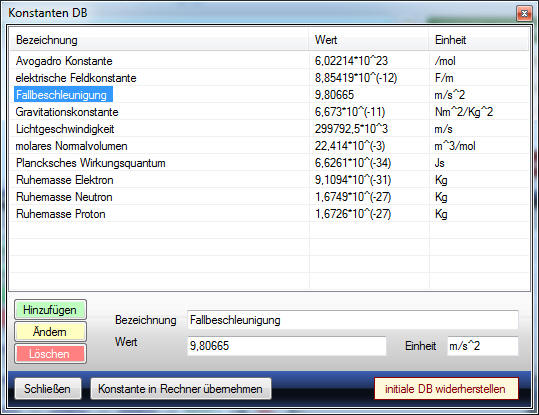This screenshot has width=539, height=415.
Task: Select the Ruhemasse Elektron row
Action: tap(269, 180)
